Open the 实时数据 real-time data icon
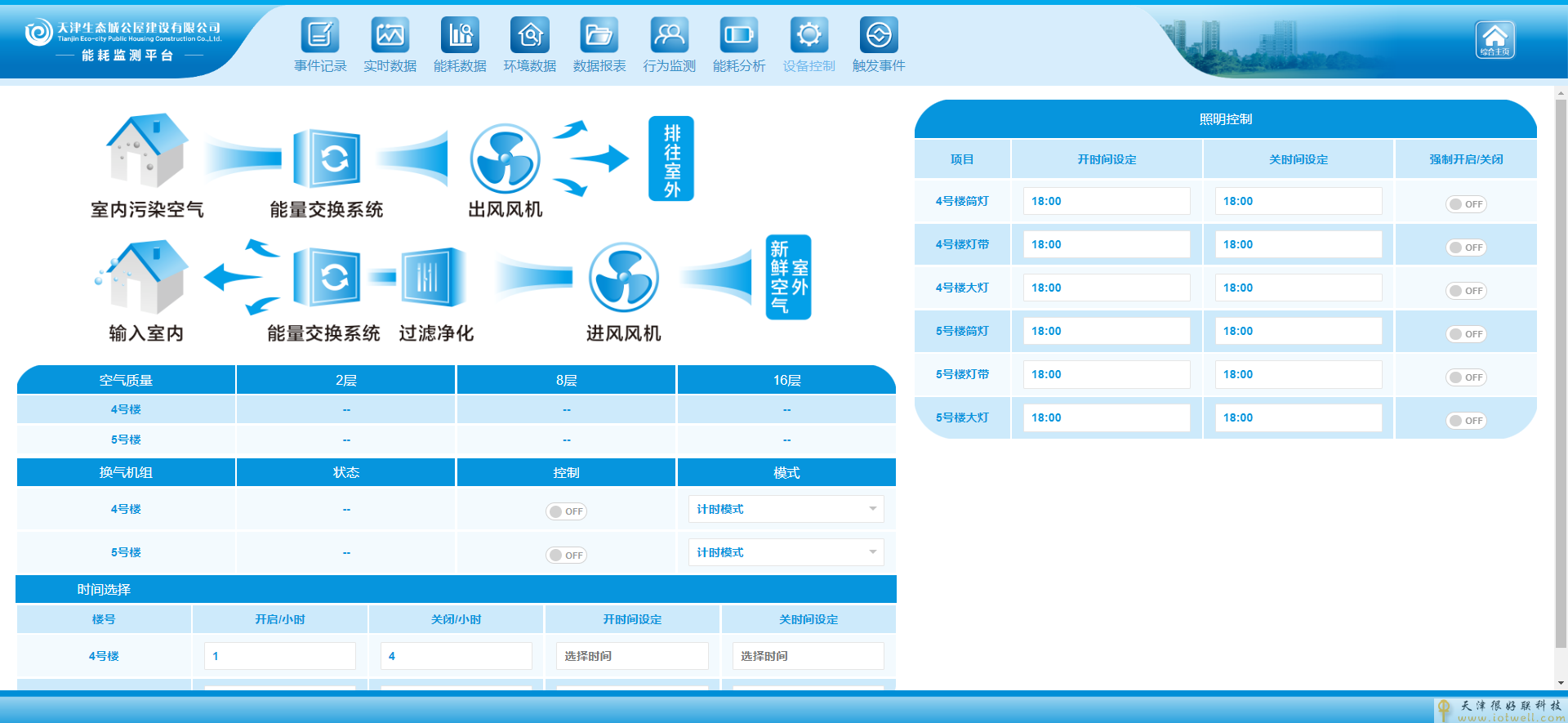 click(390, 35)
